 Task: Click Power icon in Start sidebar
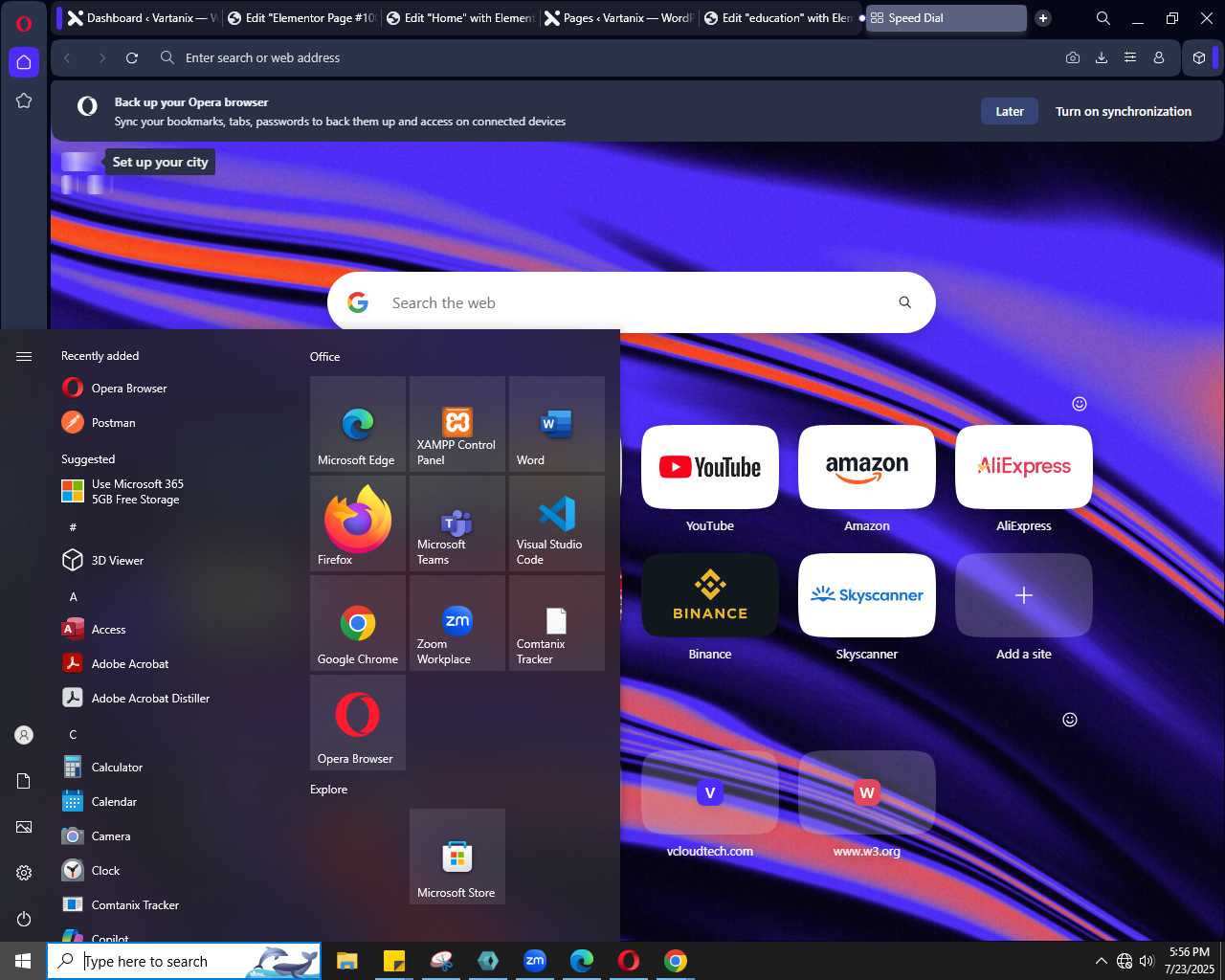[24, 919]
